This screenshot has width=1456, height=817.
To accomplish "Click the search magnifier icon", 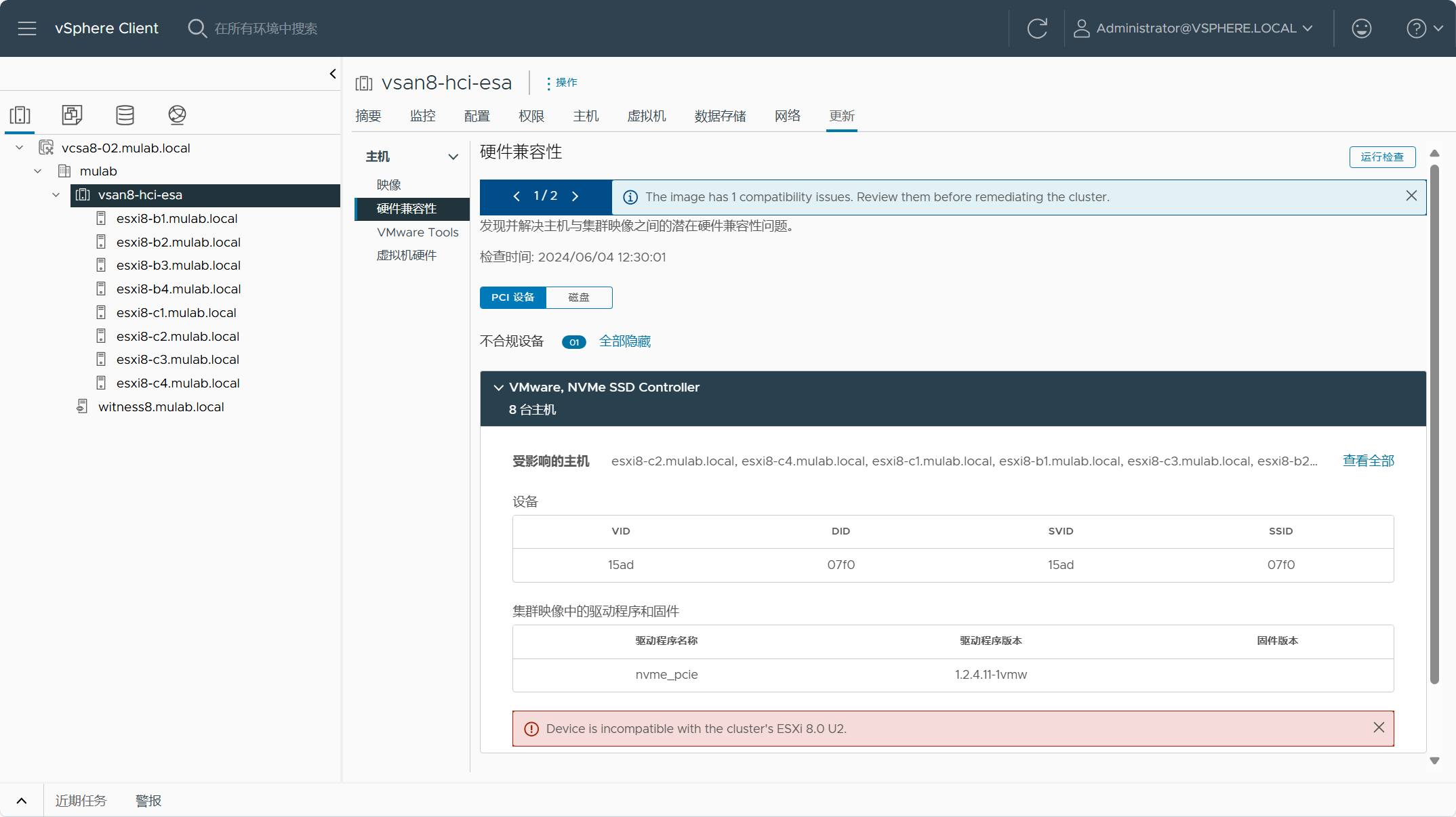I will tap(197, 28).
